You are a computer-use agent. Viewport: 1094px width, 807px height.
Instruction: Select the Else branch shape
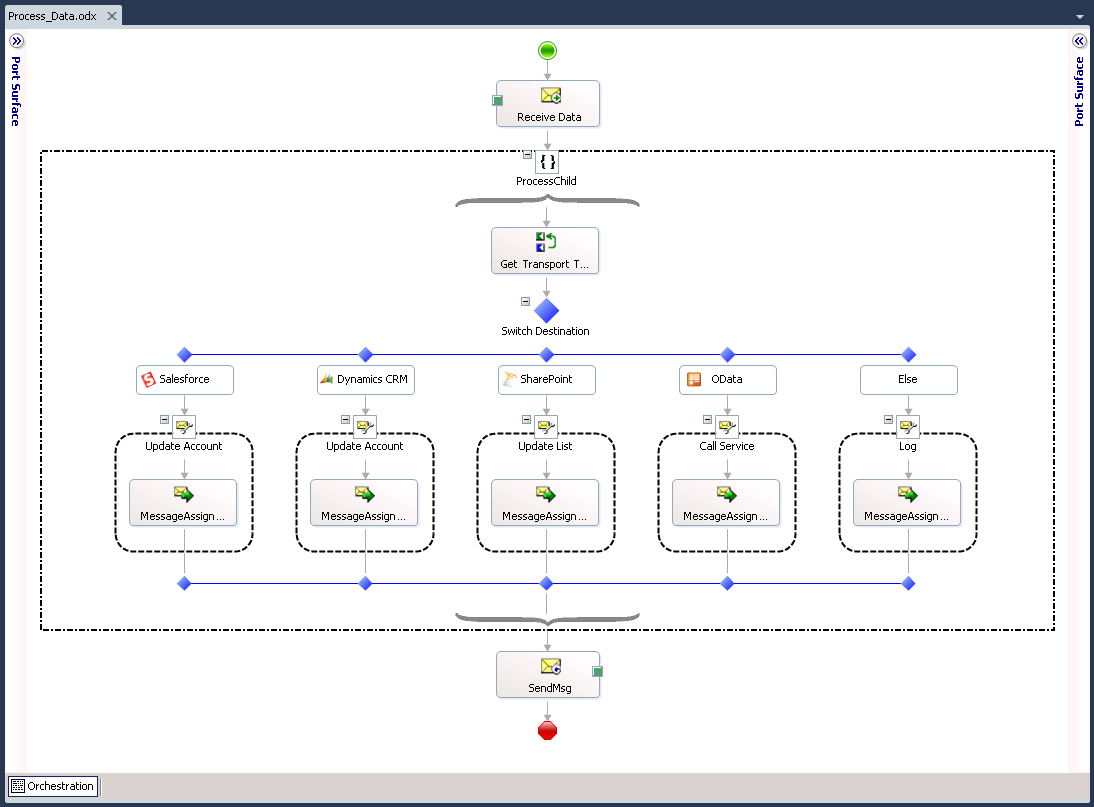tap(908, 379)
